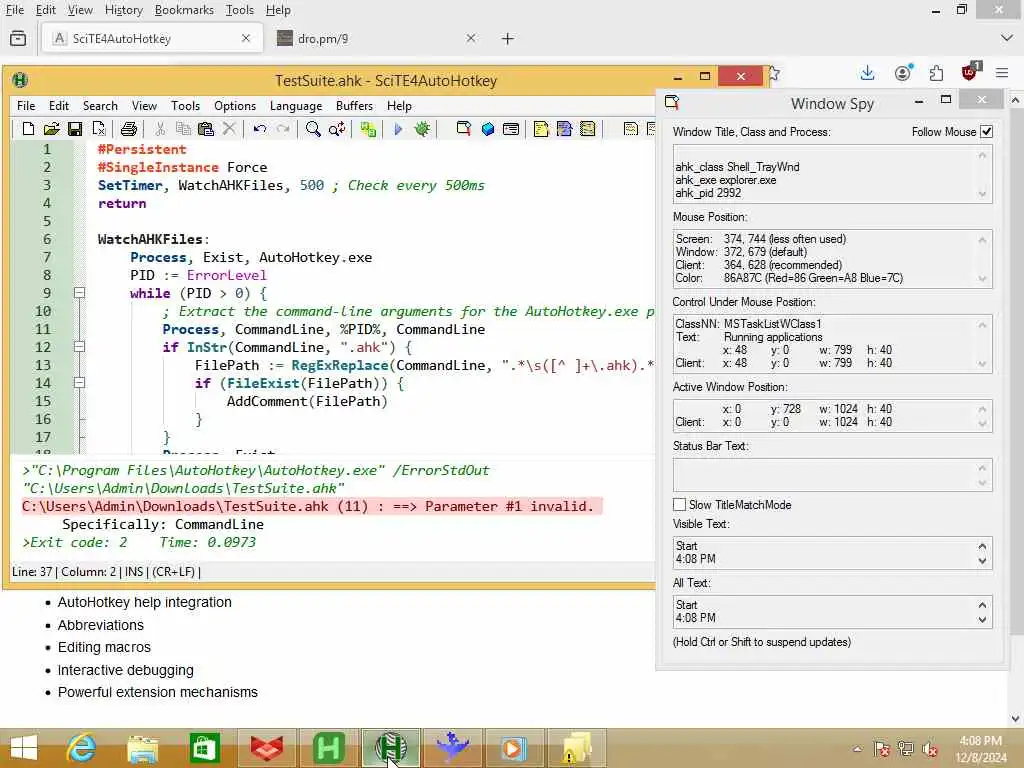Open a new Firefox tab
This screenshot has height=768, width=1024.
click(x=507, y=39)
